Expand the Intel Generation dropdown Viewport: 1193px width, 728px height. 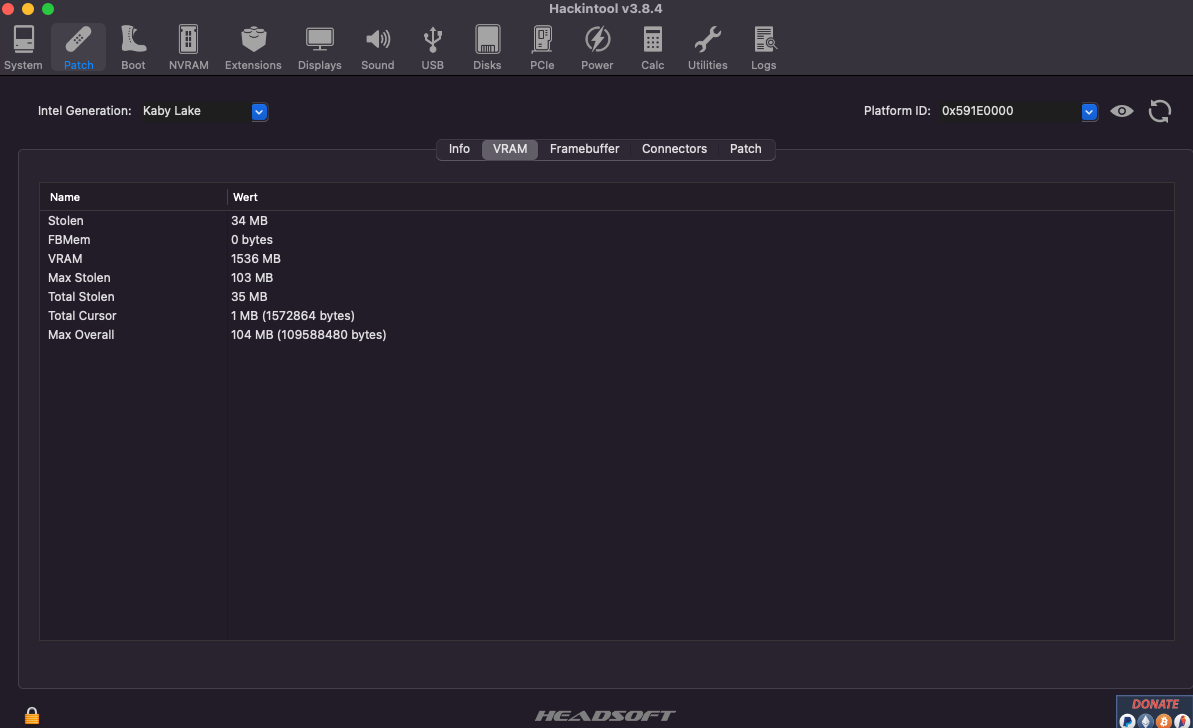point(259,111)
